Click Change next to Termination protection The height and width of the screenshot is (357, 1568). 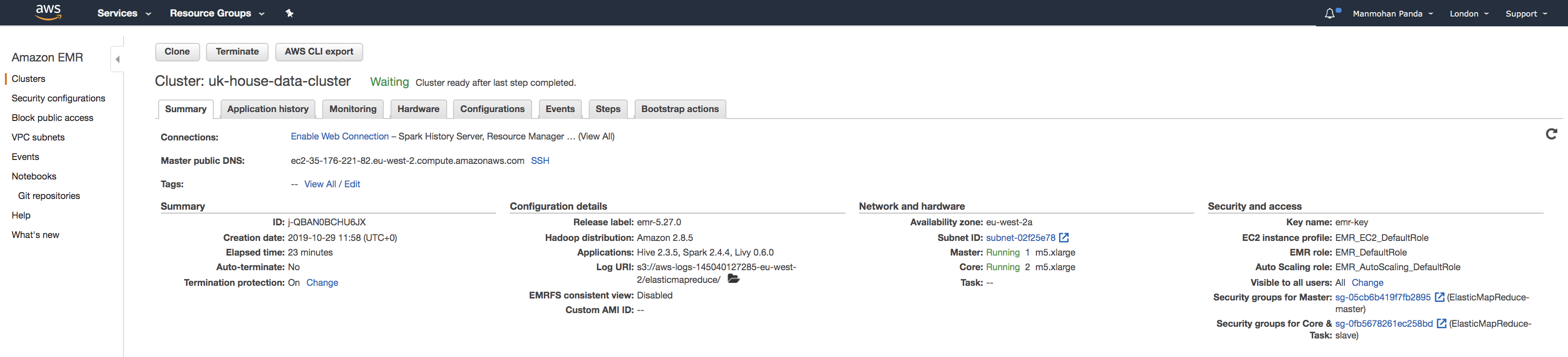coord(322,283)
